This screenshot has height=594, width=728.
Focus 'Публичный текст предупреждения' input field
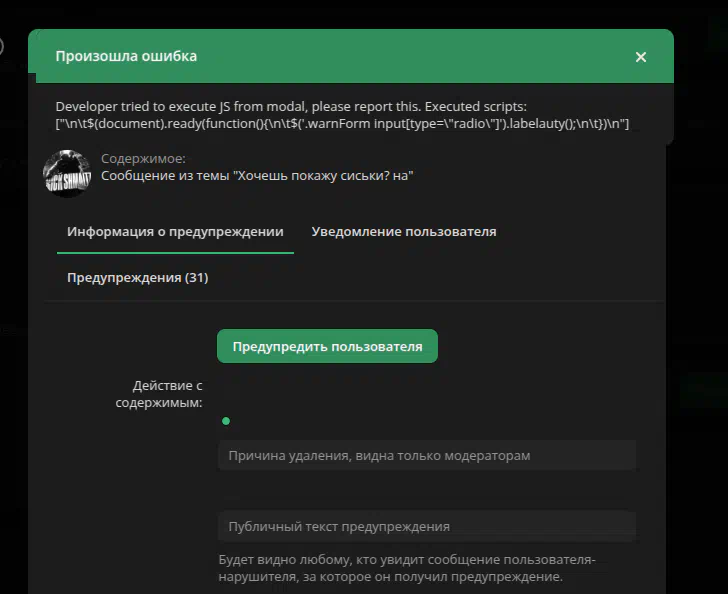427,527
